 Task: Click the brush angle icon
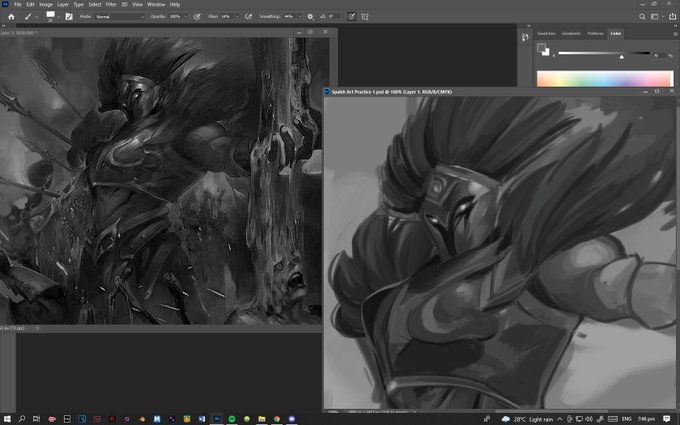[x=323, y=16]
